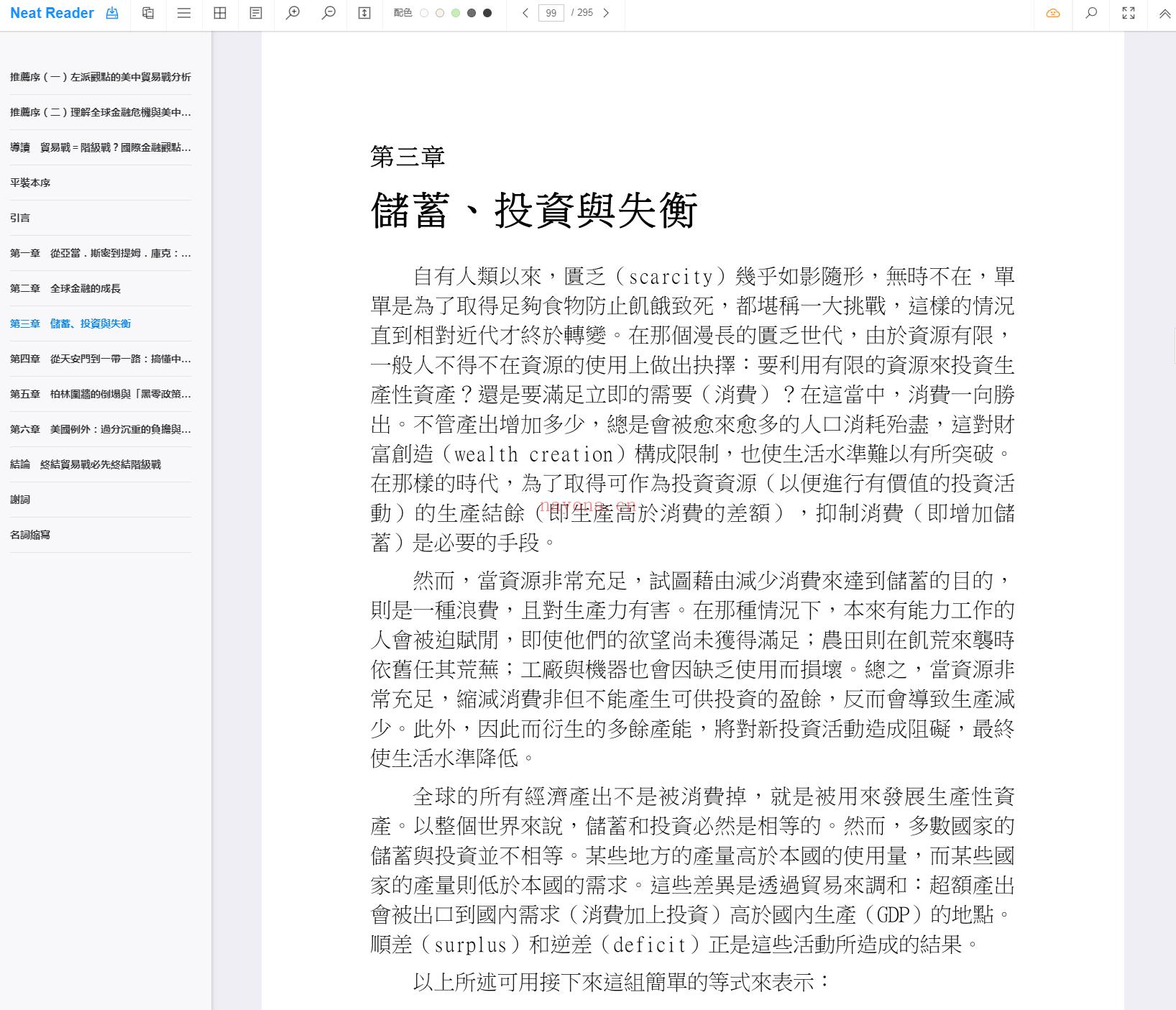This screenshot has width=1176, height=1010.
Task: Open 第四章 從天安門到一帶一路
Action: pyautogui.click(x=101, y=359)
